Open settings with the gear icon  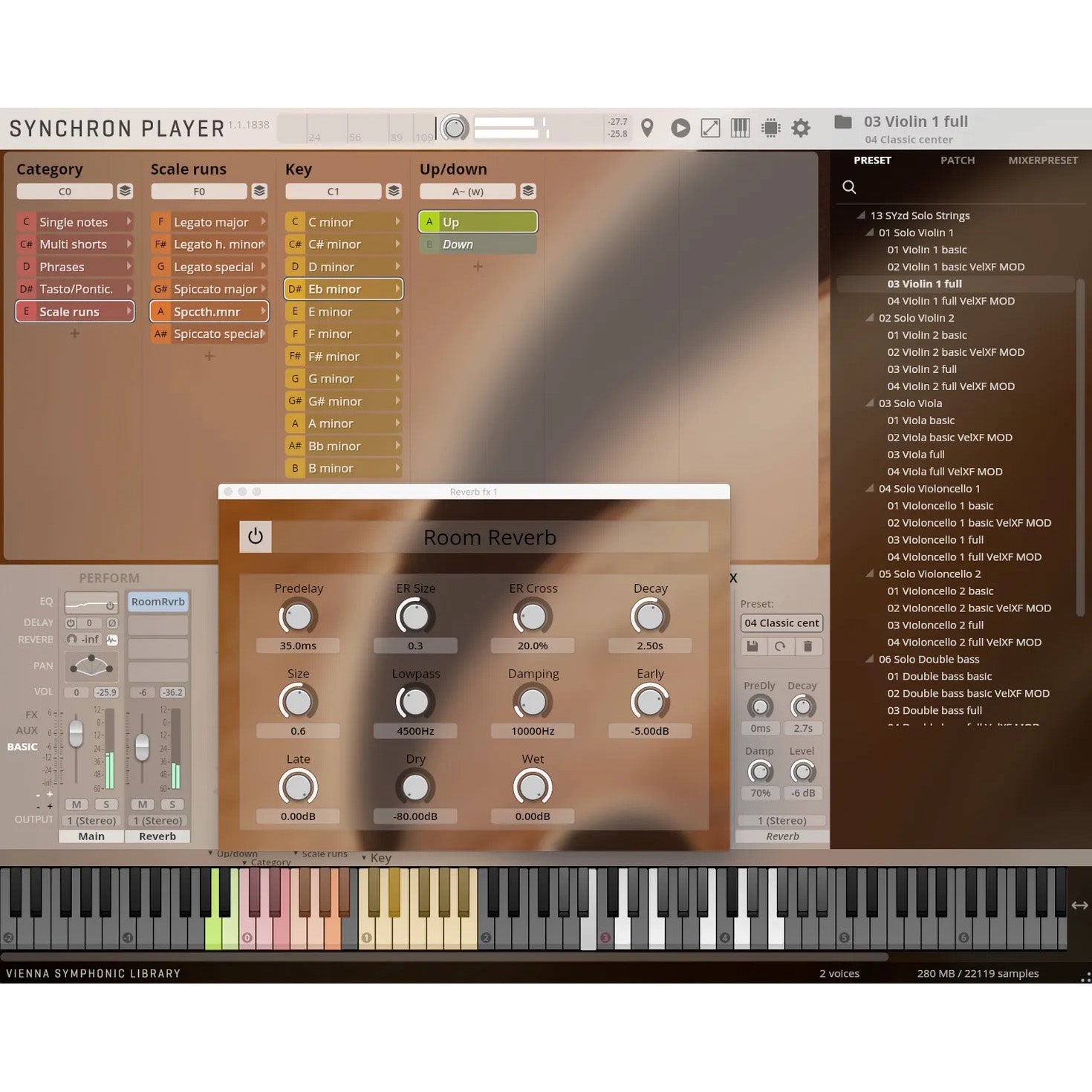[800, 128]
